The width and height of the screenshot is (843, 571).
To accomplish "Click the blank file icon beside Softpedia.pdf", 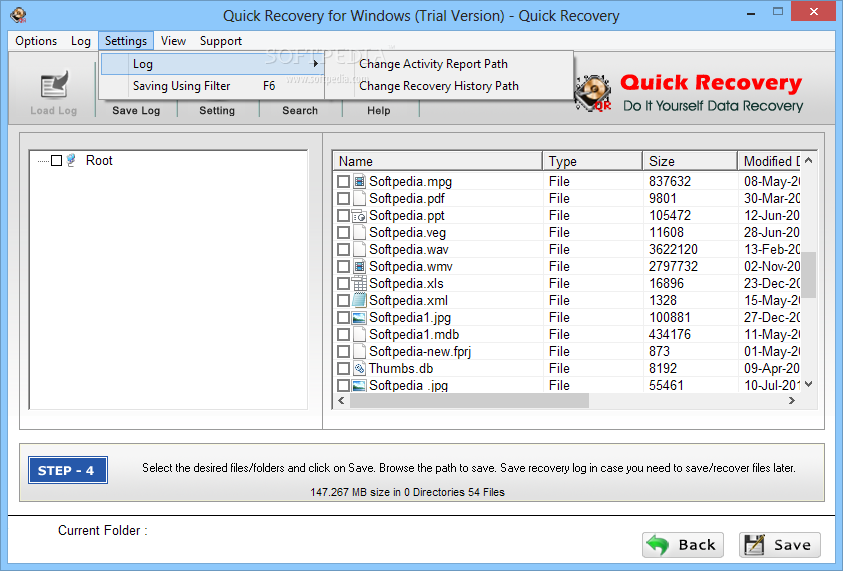I will (360, 198).
